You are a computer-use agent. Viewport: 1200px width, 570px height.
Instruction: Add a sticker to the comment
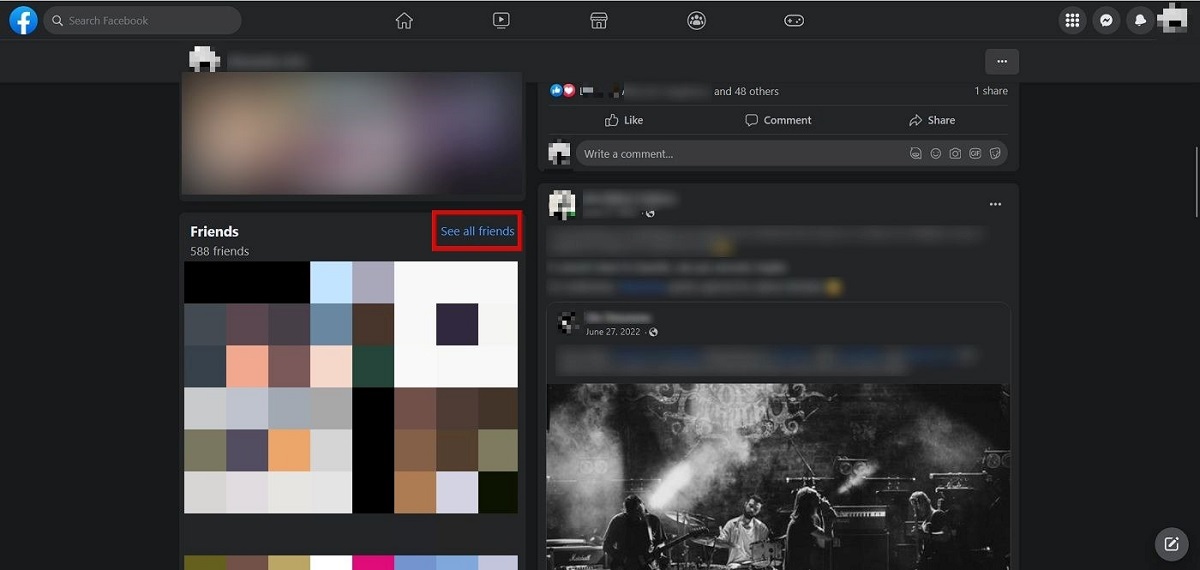click(x=995, y=154)
